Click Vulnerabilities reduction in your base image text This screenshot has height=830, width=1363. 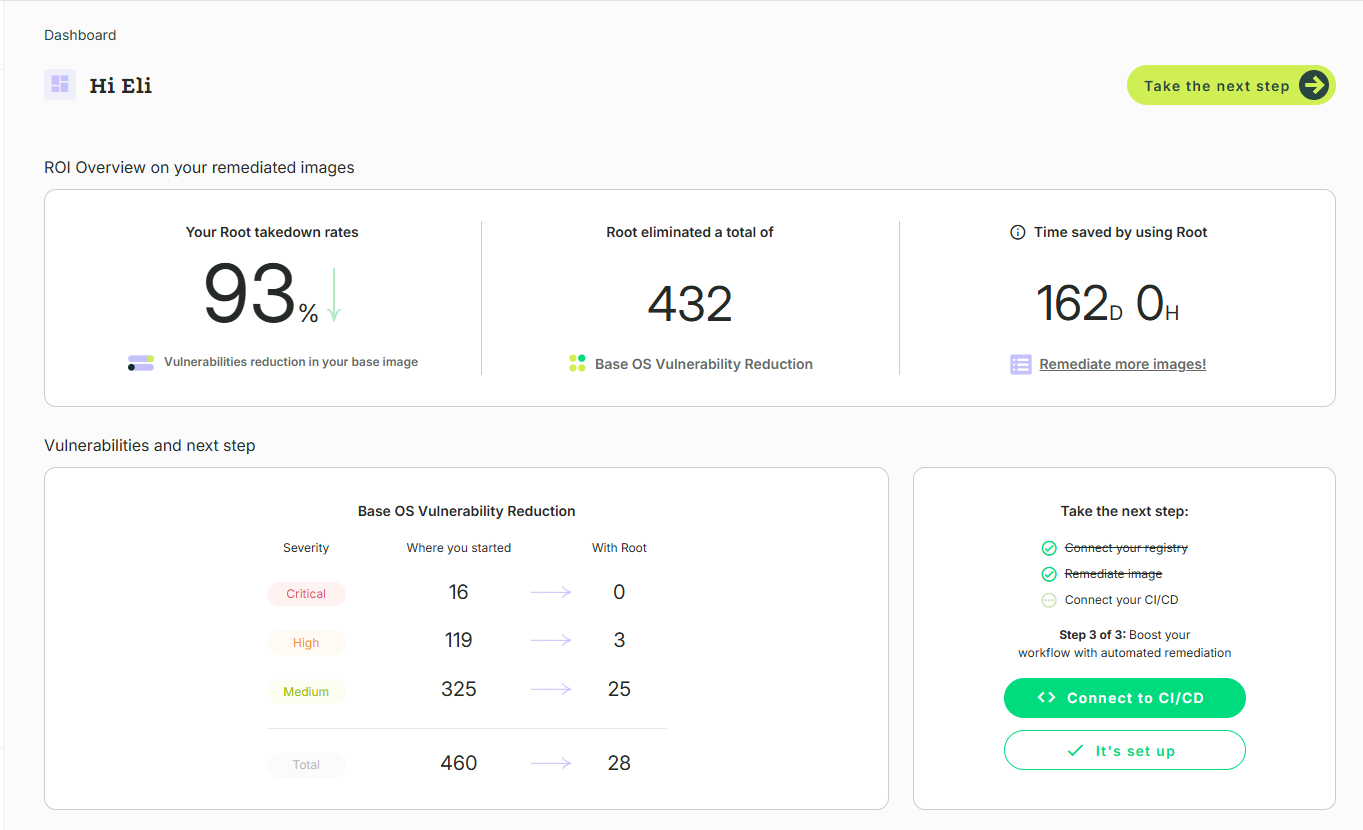pyautogui.click(x=291, y=362)
